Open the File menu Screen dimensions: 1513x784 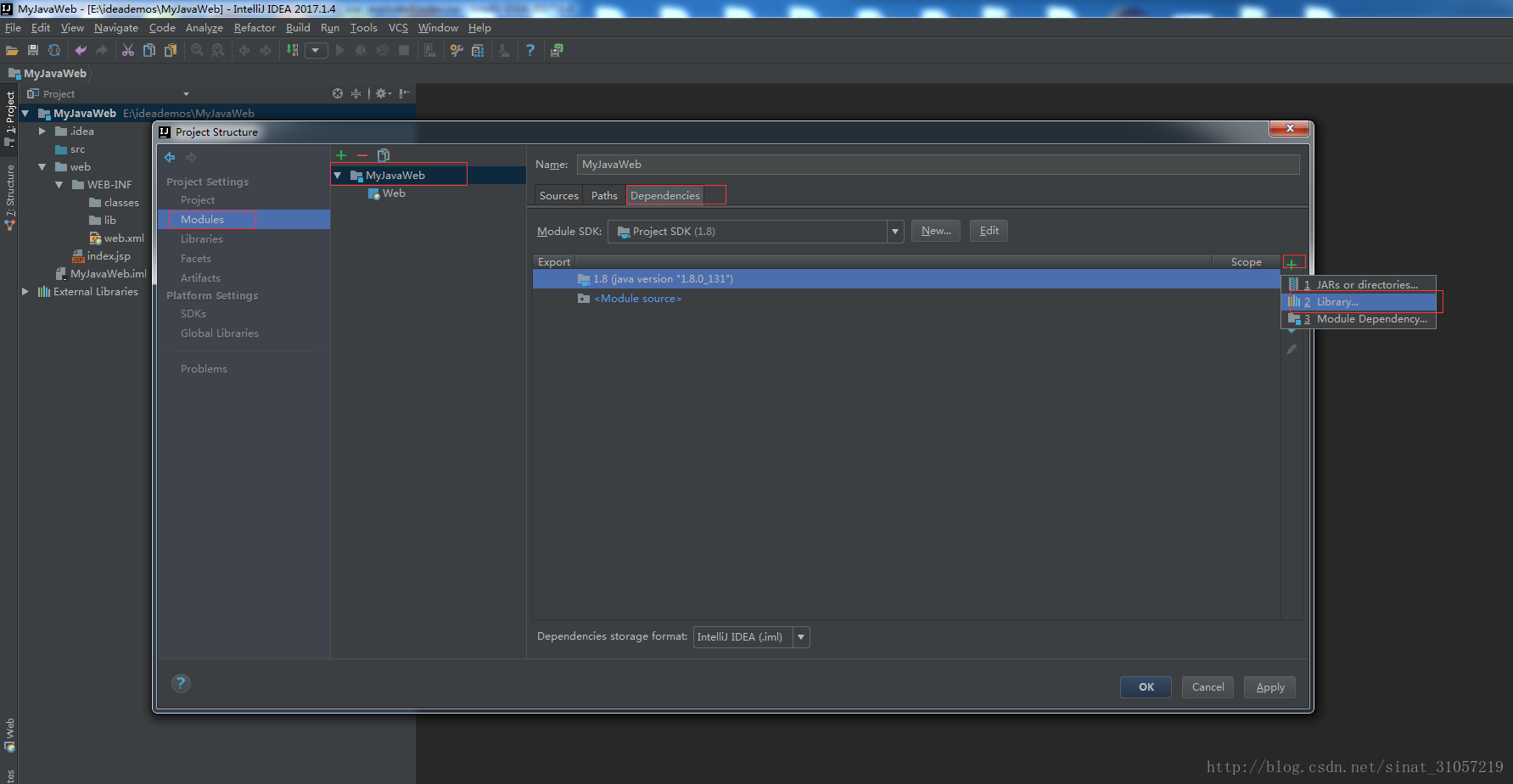[13, 28]
